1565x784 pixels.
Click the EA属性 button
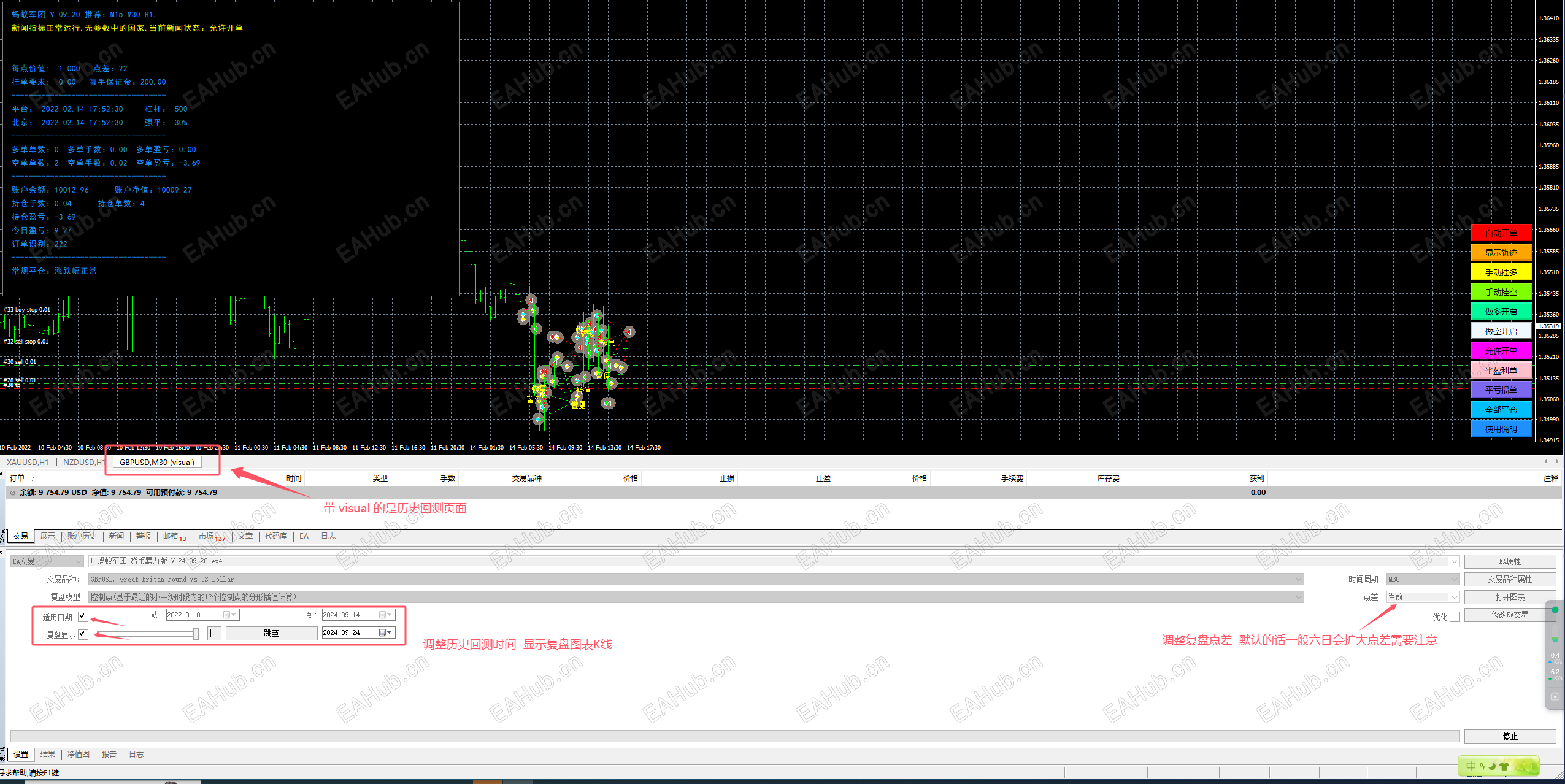1510,561
